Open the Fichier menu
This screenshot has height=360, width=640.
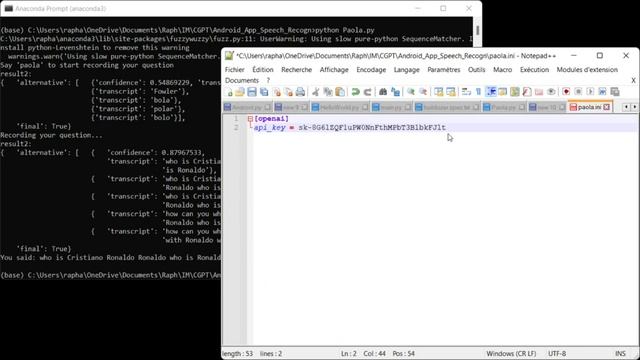click(235, 70)
